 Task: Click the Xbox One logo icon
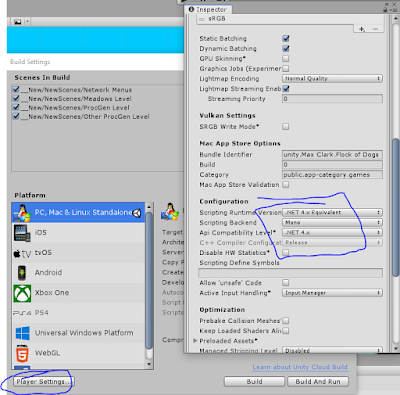pyautogui.click(x=22, y=293)
